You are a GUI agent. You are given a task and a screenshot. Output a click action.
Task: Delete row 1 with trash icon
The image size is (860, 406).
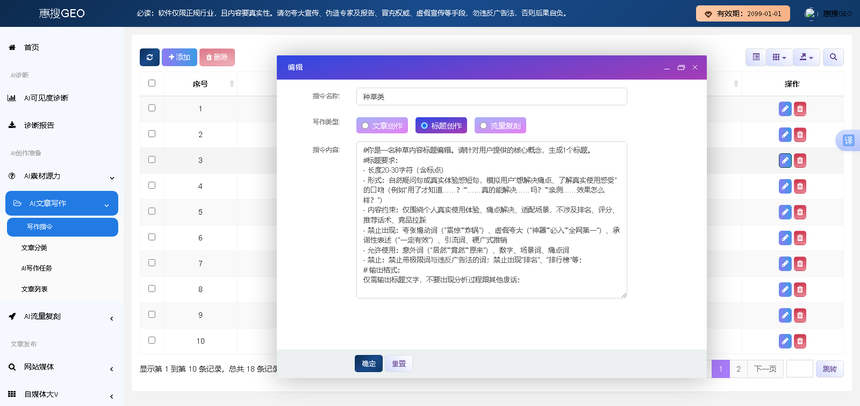pos(800,109)
